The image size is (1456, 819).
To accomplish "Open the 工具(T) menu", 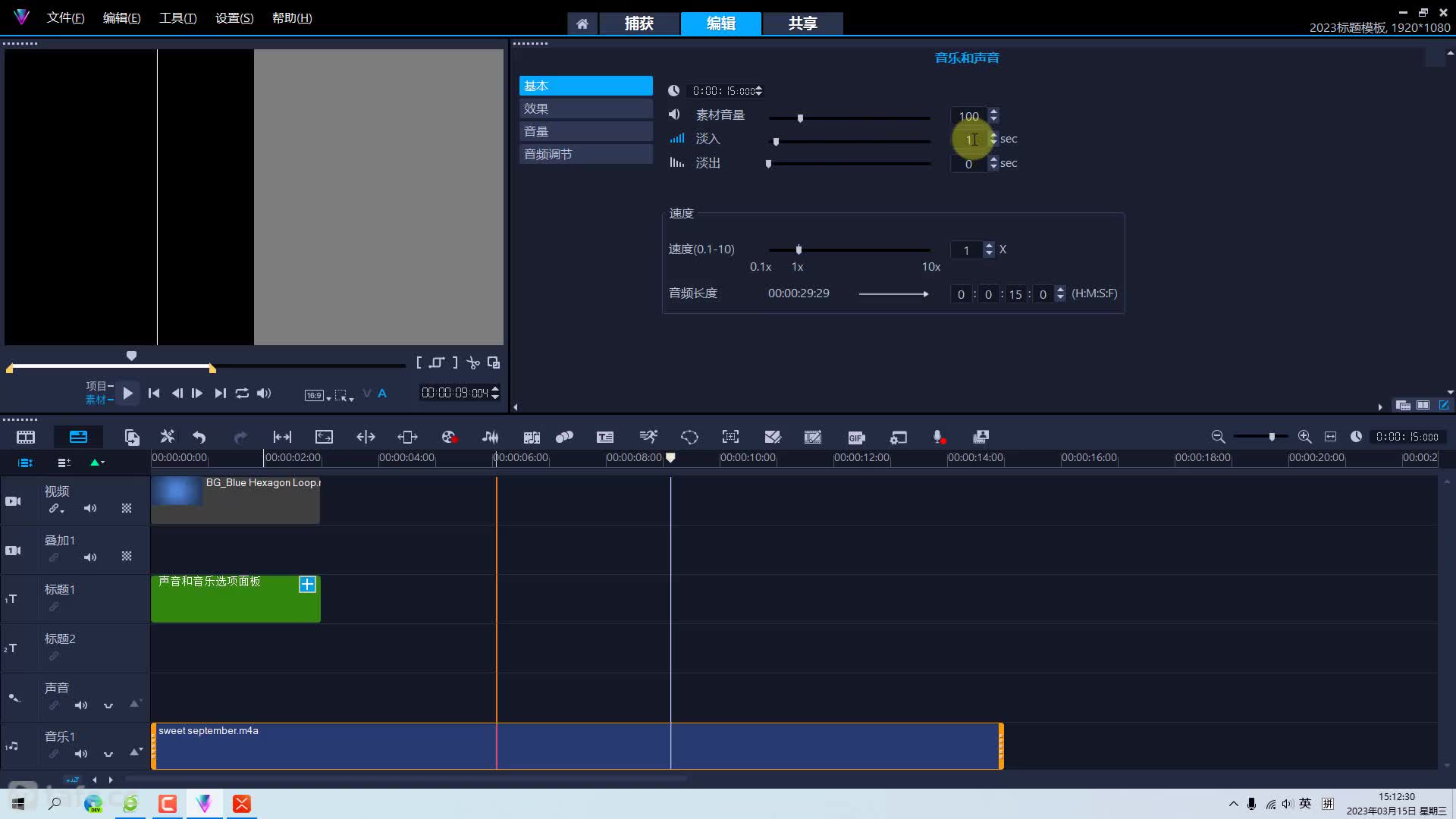I will (x=177, y=18).
